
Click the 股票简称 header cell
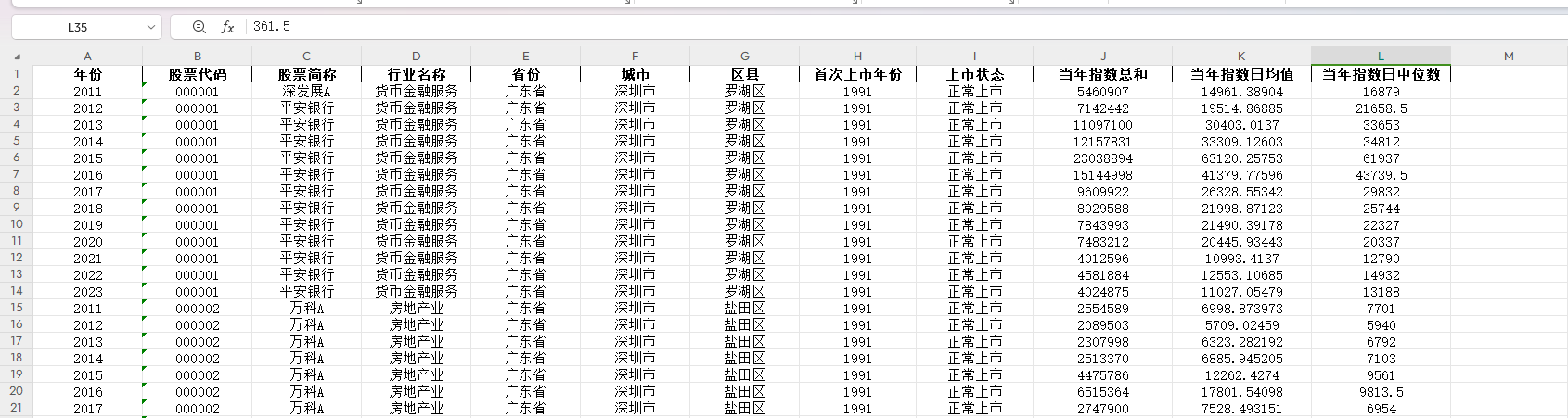307,74
